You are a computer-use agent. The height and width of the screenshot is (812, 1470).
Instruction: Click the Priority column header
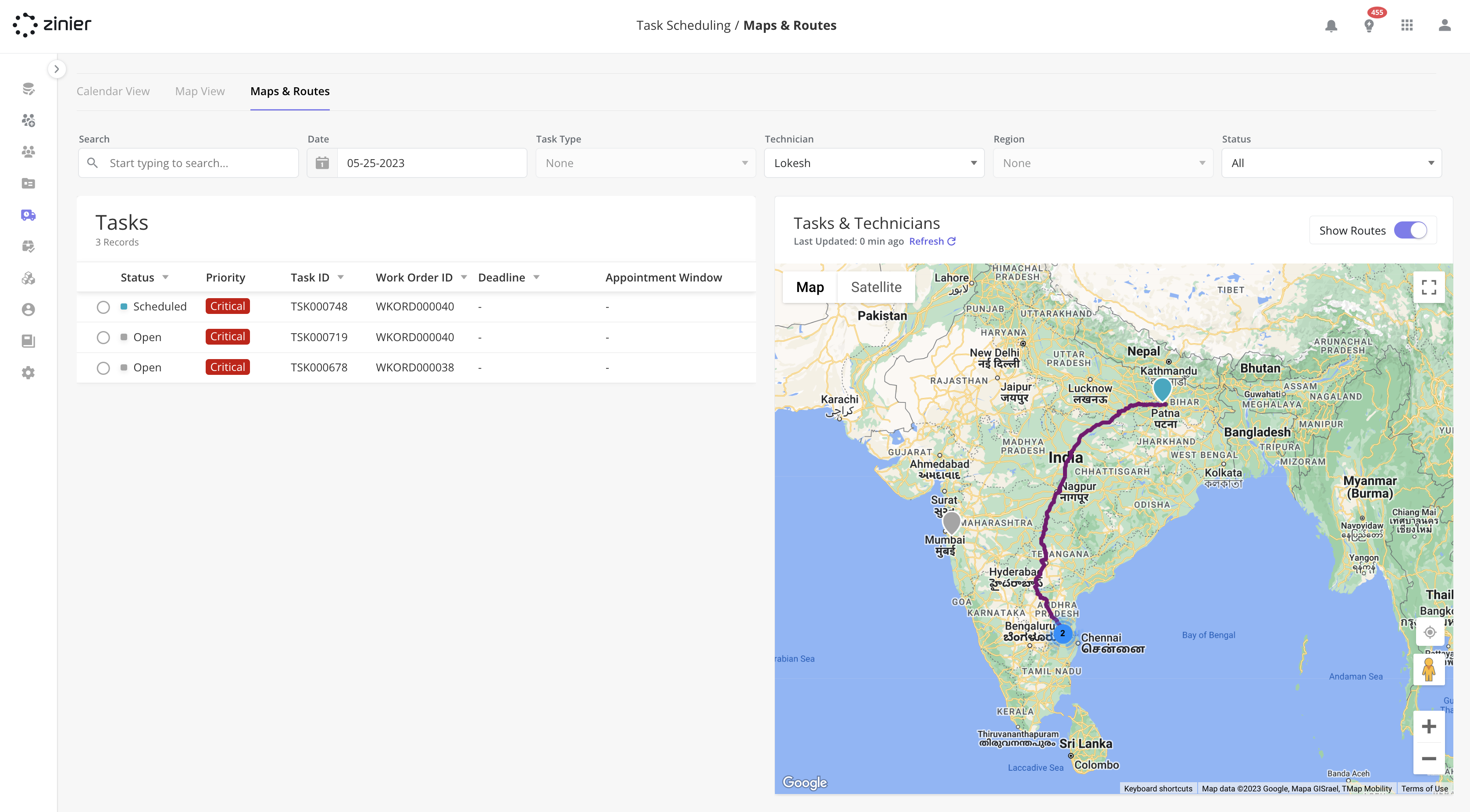click(225, 278)
